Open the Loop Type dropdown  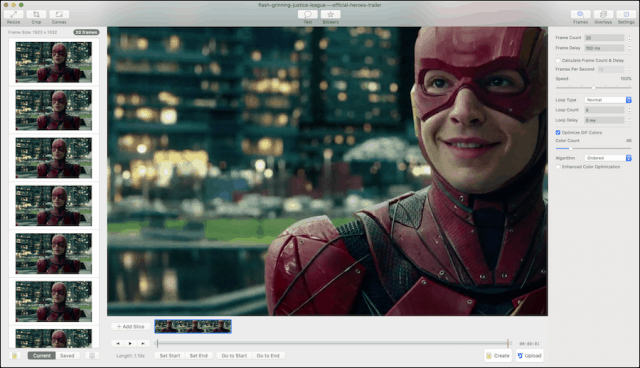tap(608, 100)
